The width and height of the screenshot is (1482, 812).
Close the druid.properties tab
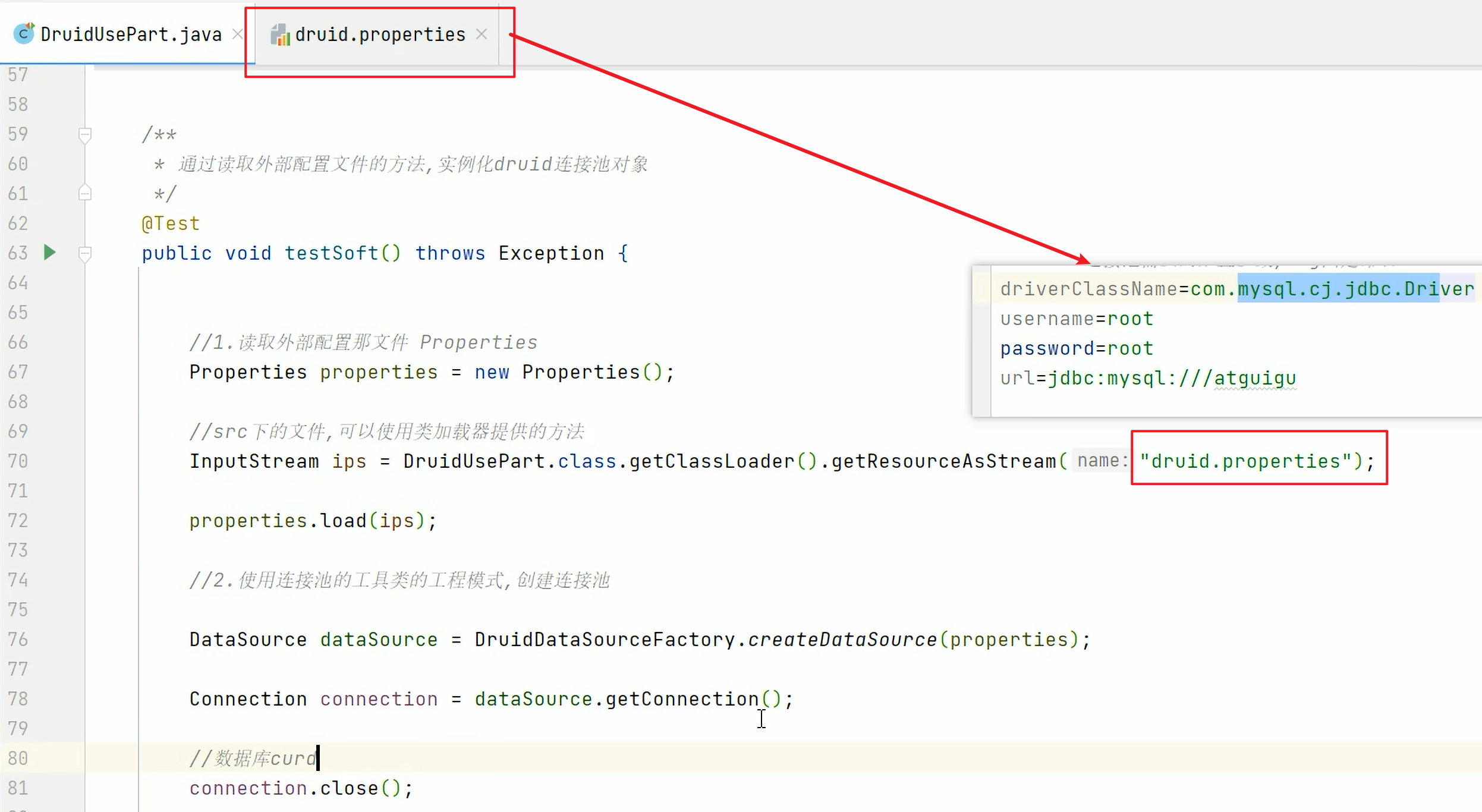pyautogui.click(x=482, y=34)
